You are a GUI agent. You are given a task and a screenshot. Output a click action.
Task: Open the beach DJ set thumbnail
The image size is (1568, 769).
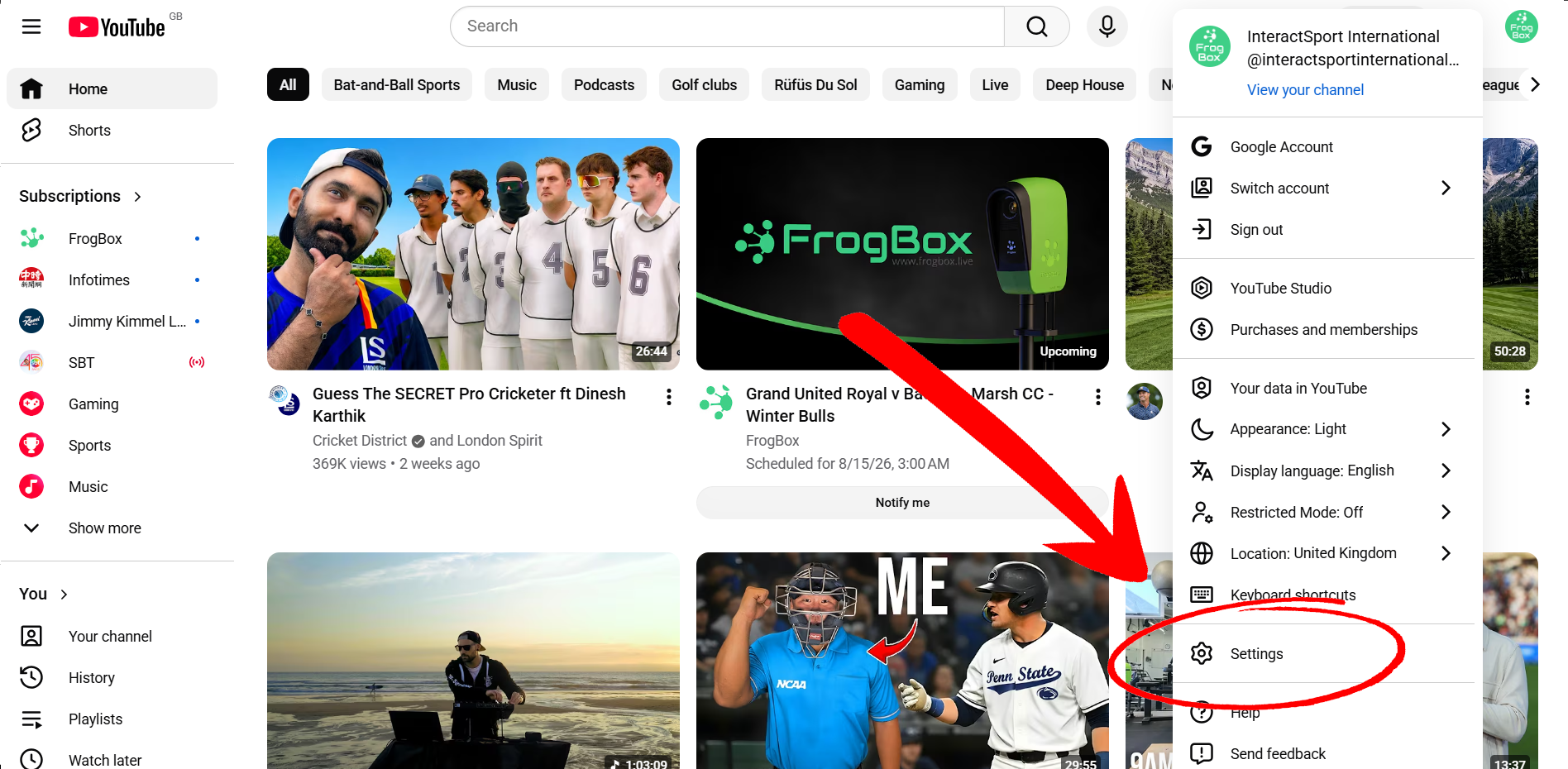click(x=473, y=661)
